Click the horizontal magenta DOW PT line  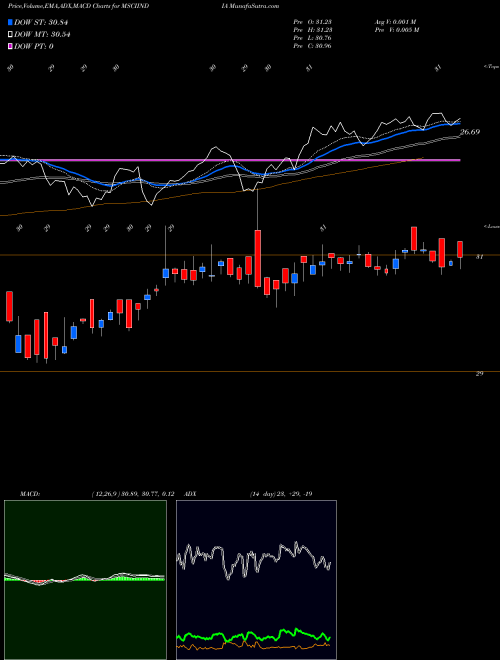[230, 160]
